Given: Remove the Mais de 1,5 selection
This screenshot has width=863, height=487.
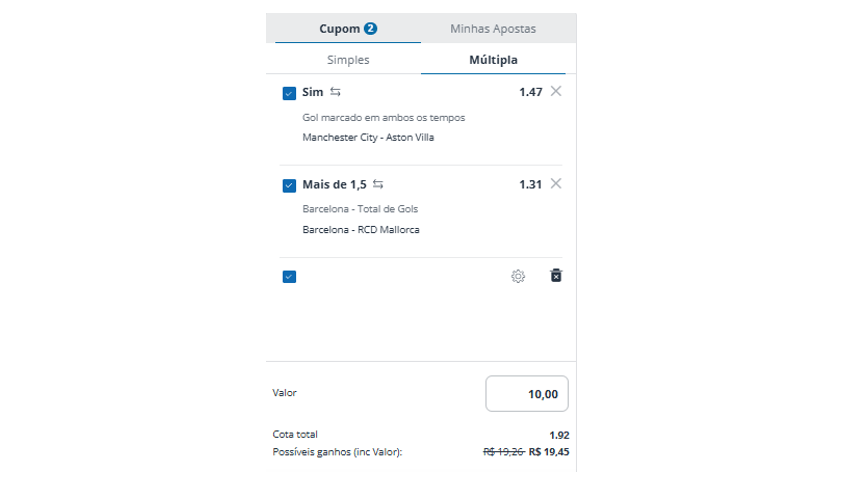Looking at the screenshot, I should click(556, 184).
